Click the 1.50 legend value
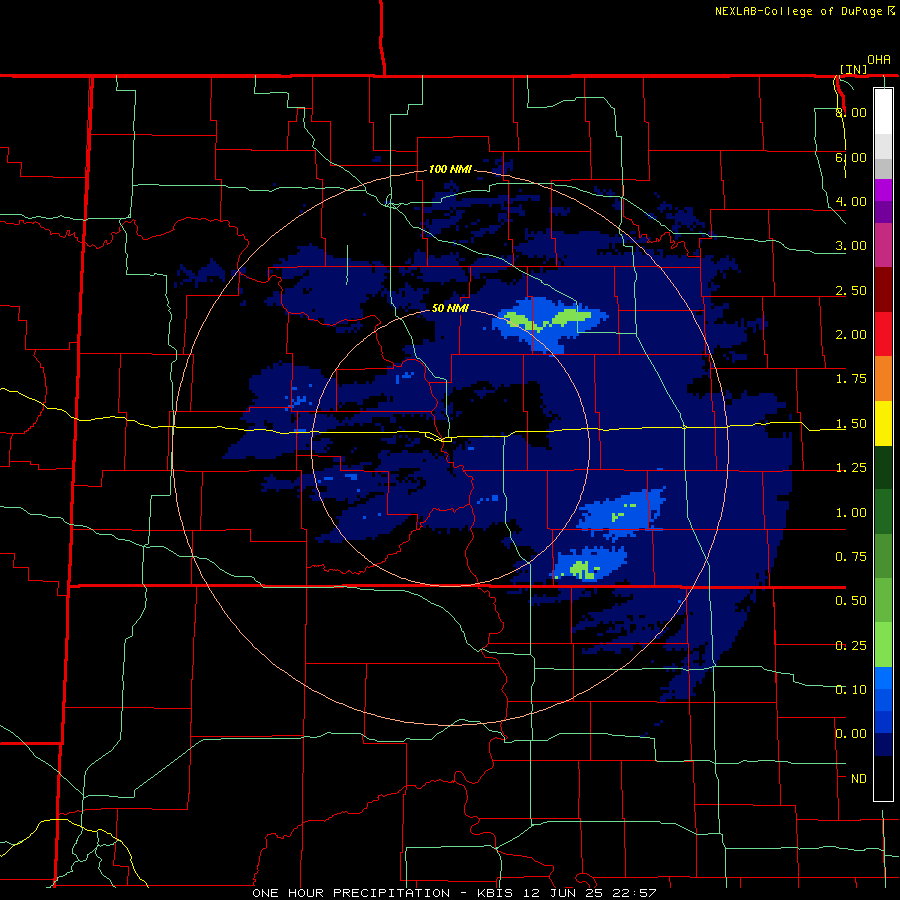 click(851, 424)
